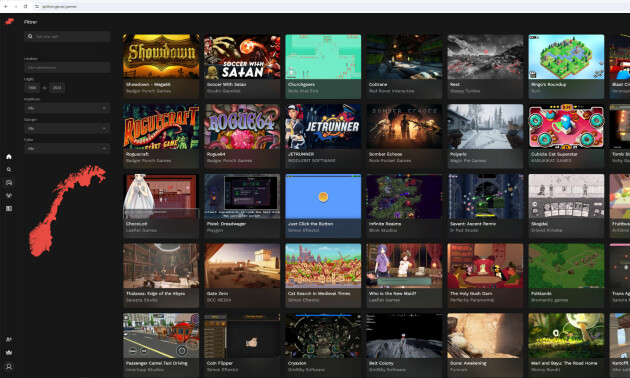Click the Utvikler filter text field

[67, 67]
